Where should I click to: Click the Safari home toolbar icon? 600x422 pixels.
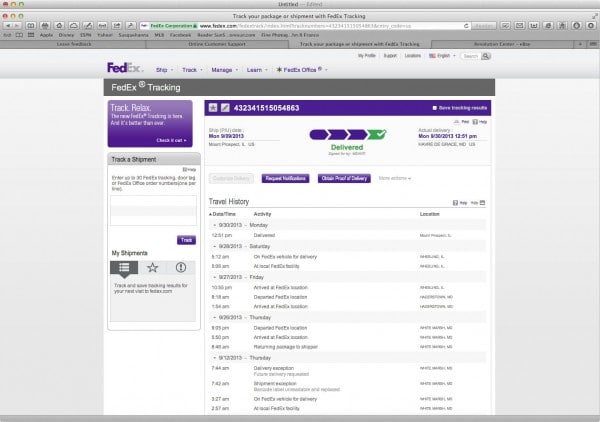coord(59,26)
